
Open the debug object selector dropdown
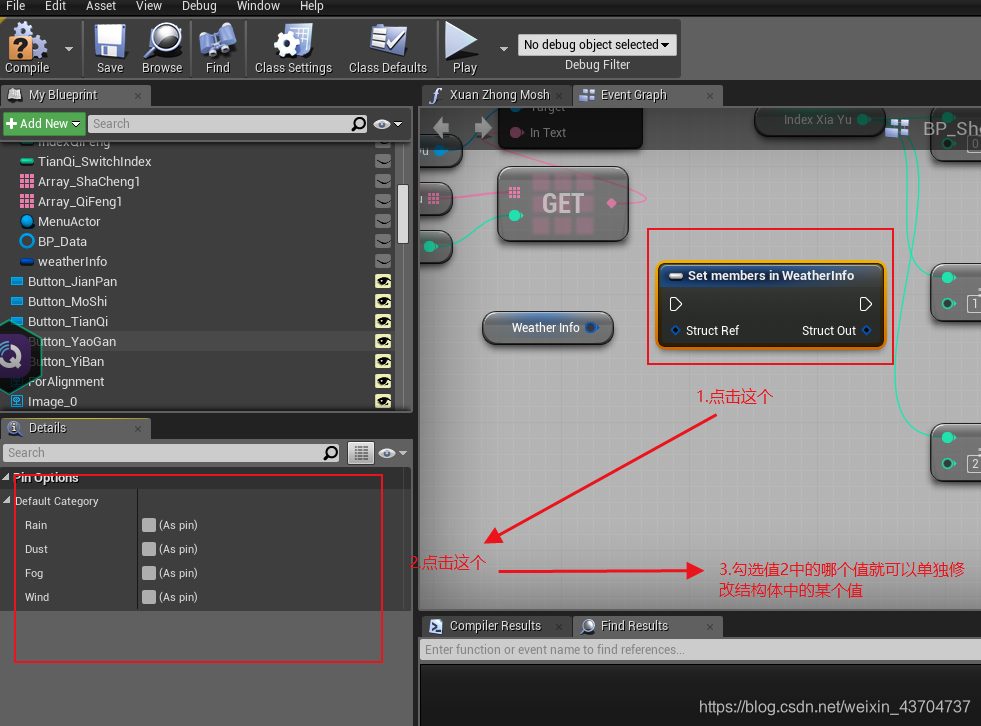pyautogui.click(x=597, y=44)
